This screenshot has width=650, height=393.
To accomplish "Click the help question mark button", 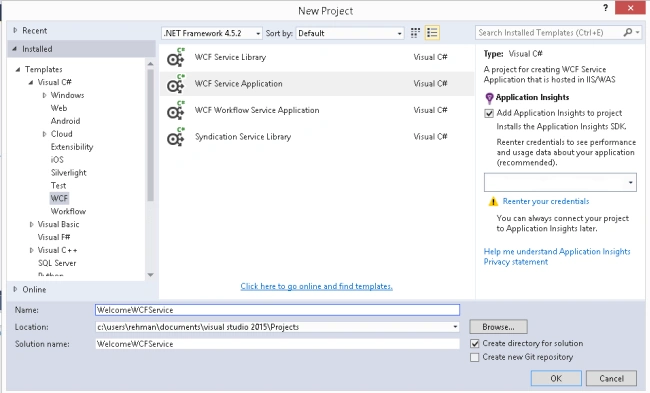I will tap(606, 8).
